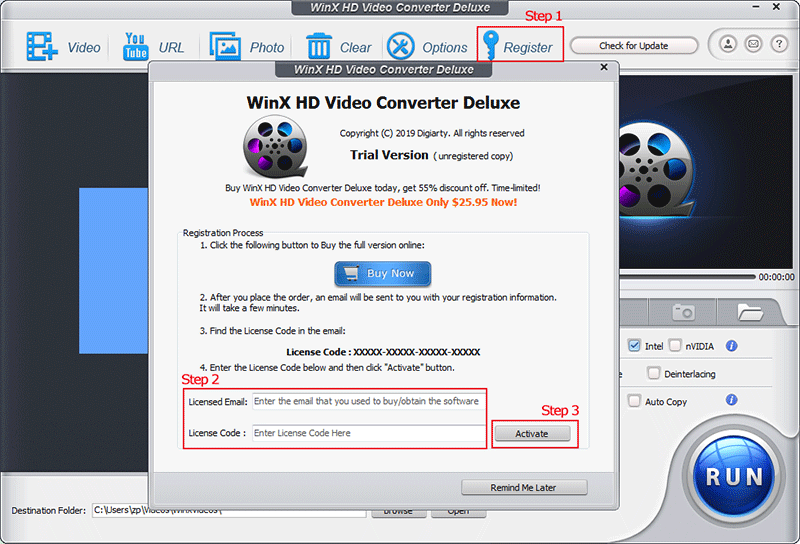Enable the Deinterlacing checkbox
Image resolution: width=800 pixels, height=544 pixels.
pyautogui.click(x=654, y=373)
